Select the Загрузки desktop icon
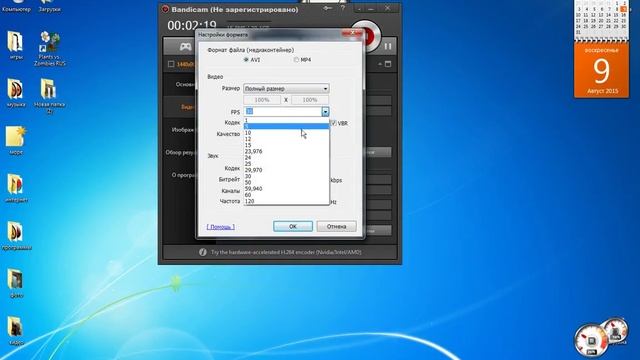640x360 pixels. 49,6
